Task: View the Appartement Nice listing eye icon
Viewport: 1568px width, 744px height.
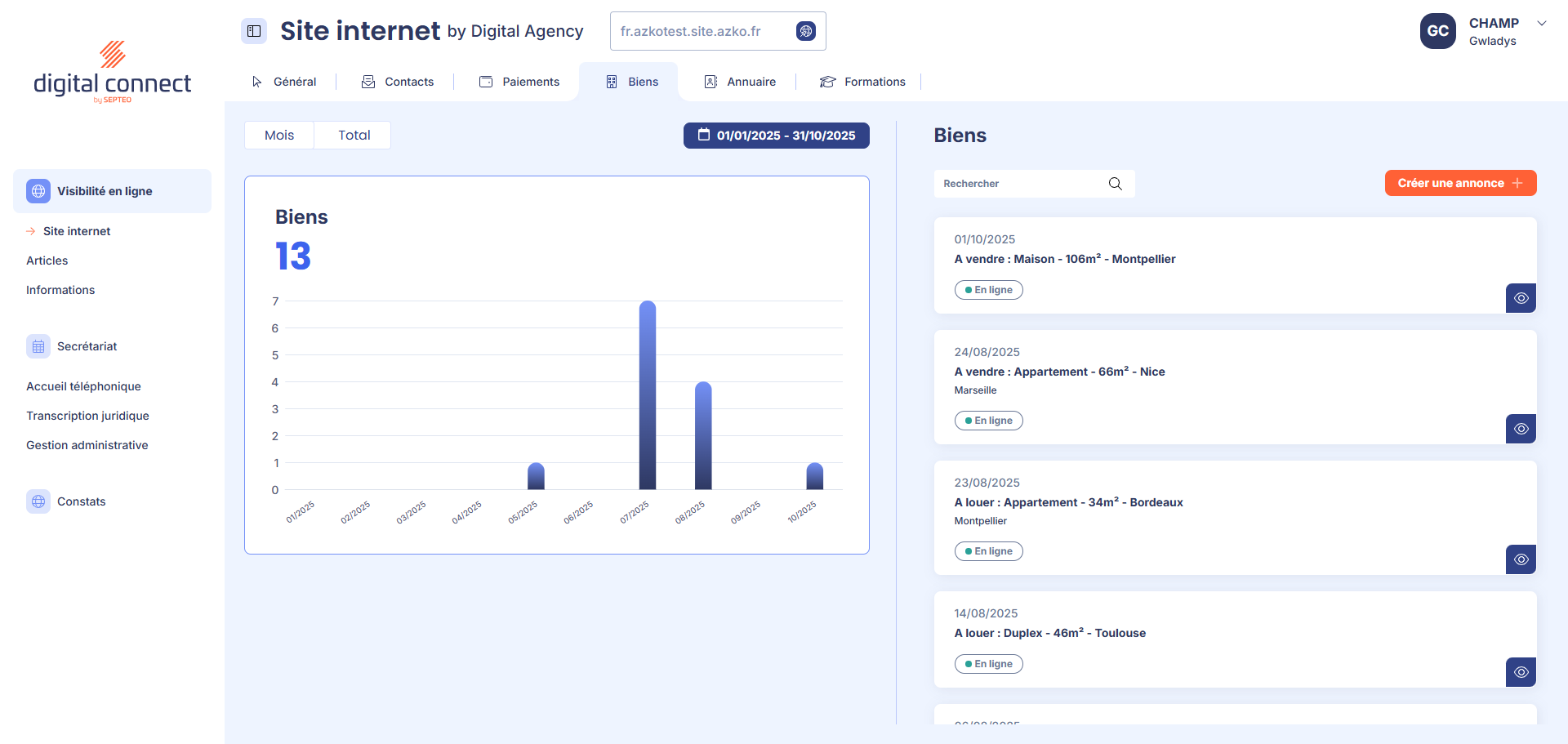Action: pos(1521,429)
